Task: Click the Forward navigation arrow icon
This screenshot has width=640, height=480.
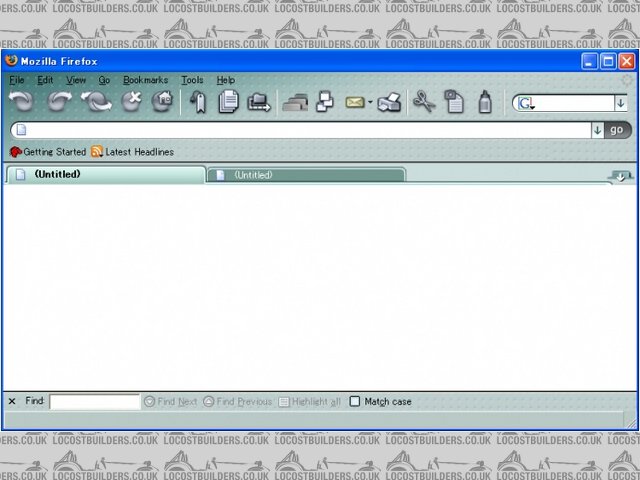Action: pos(60,102)
